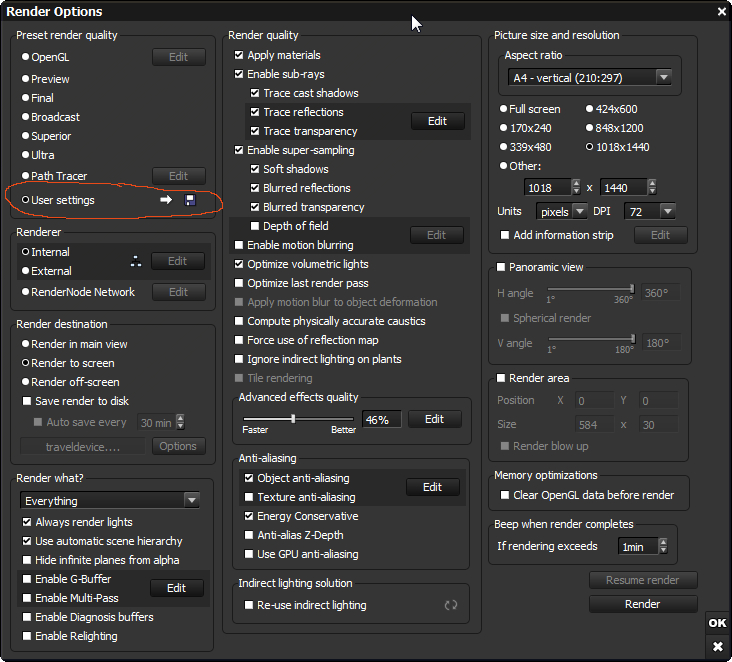
Task: Click the load user settings arrow icon
Action: pyautogui.click(x=167, y=200)
